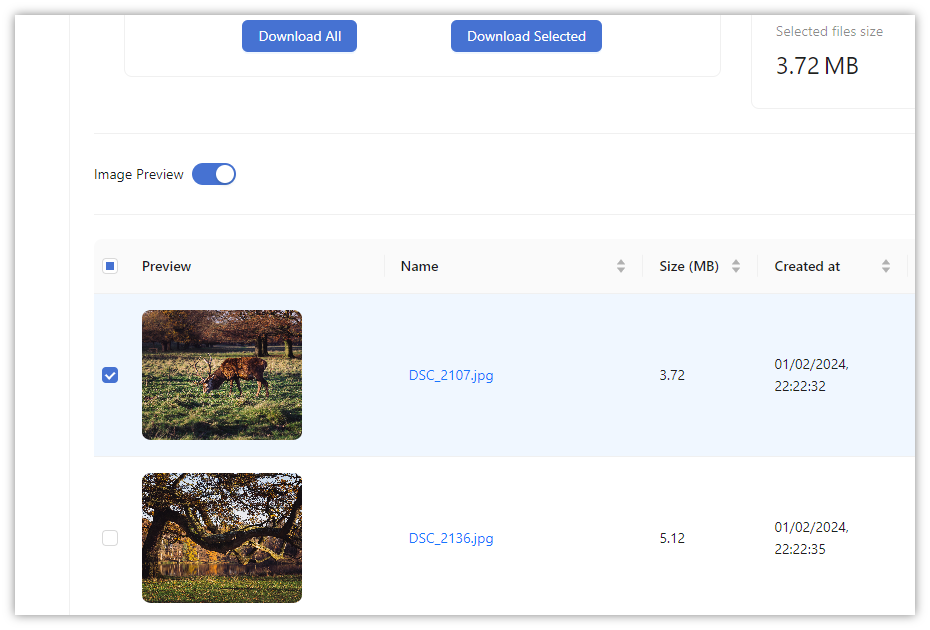
Task: Sort the table by Name column
Action: [620, 266]
